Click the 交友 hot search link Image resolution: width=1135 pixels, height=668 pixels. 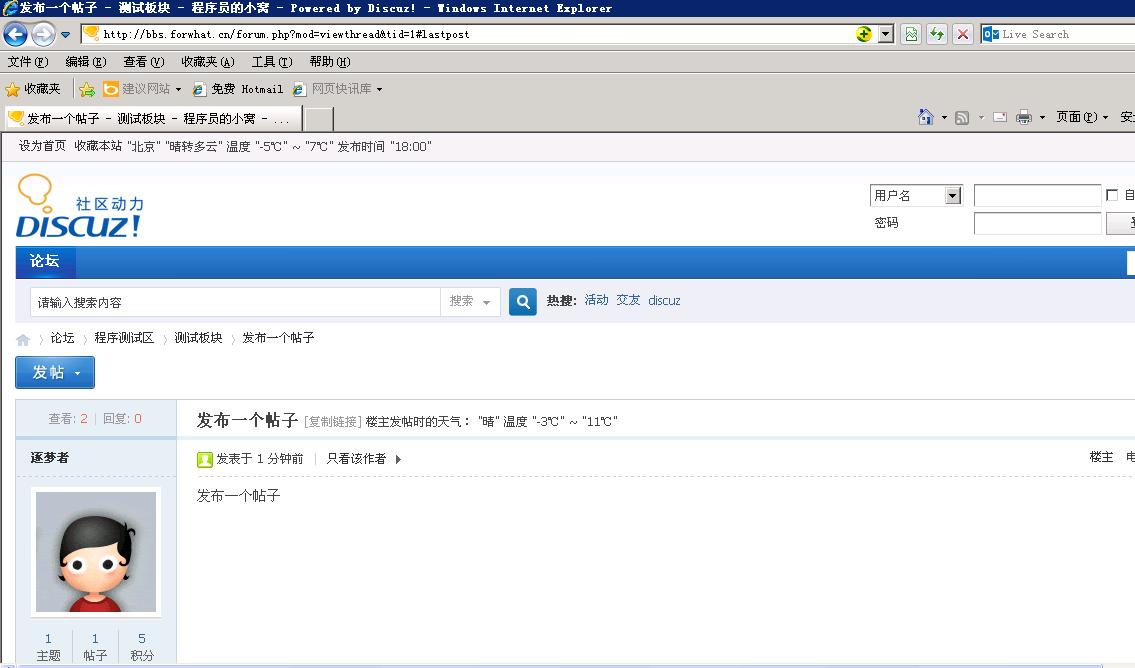[628, 300]
